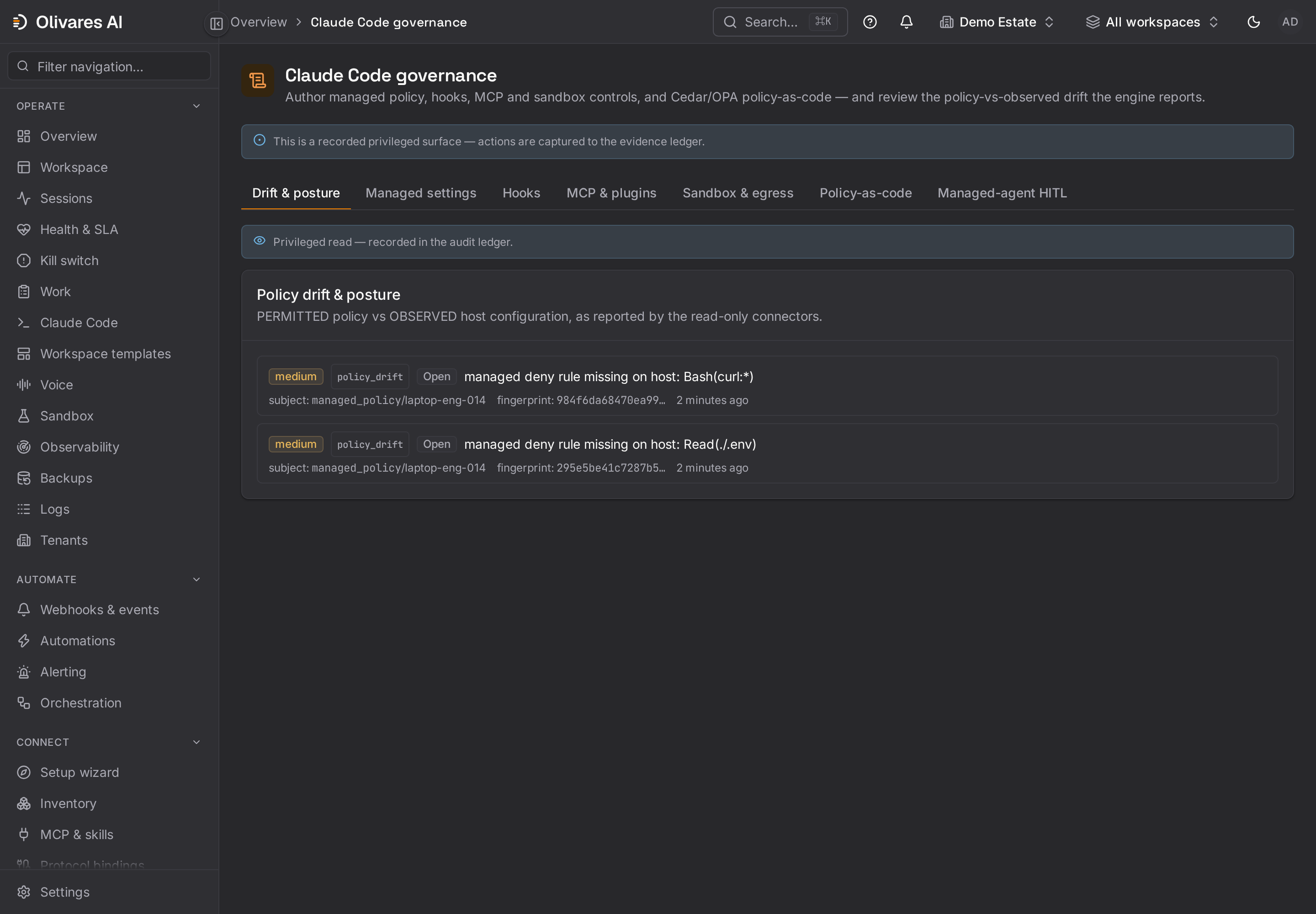Open the AD user avatar
The width and height of the screenshot is (1316, 914).
point(1289,22)
